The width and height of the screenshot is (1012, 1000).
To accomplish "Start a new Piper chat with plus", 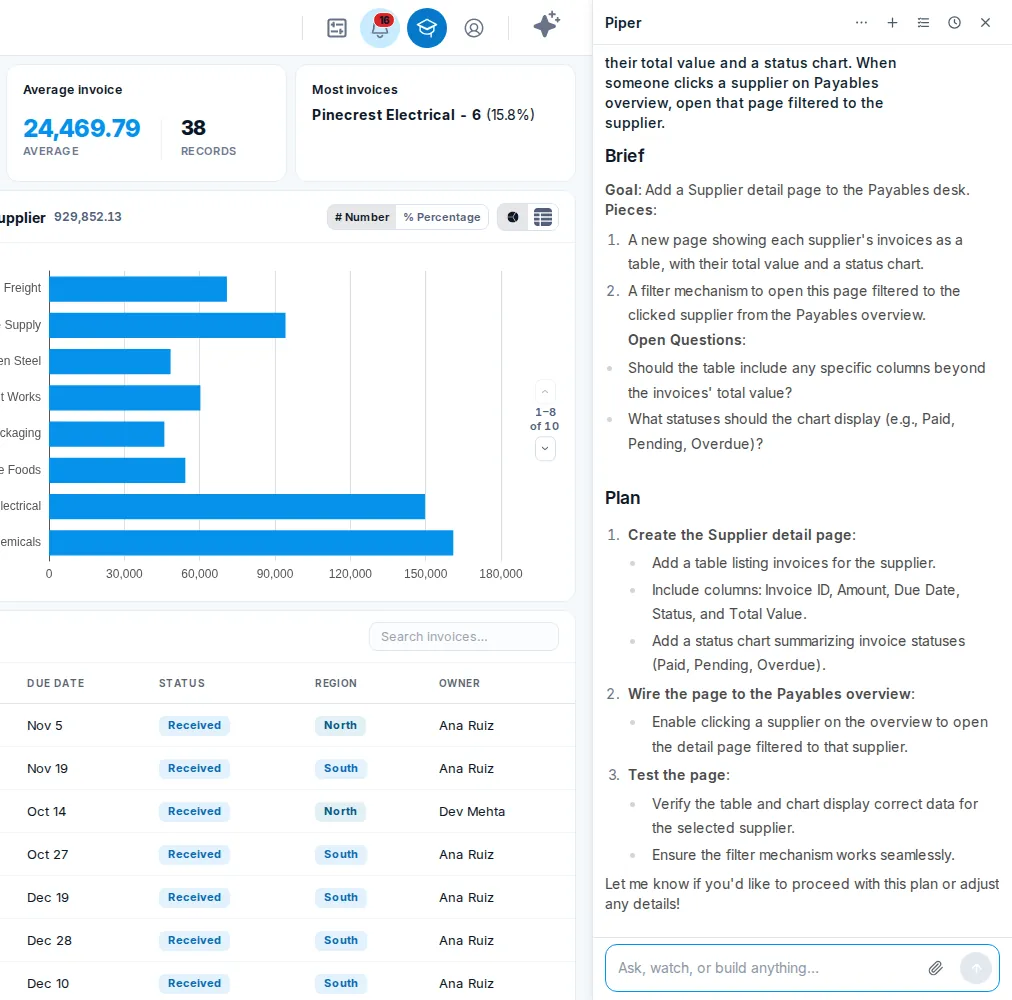I will point(892,23).
